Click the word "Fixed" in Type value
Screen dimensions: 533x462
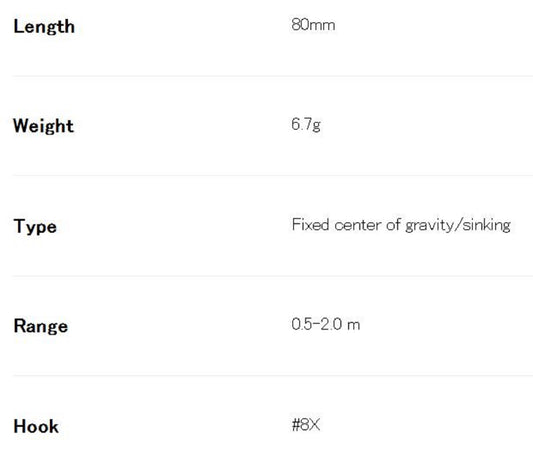pyautogui.click(x=310, y=225)
